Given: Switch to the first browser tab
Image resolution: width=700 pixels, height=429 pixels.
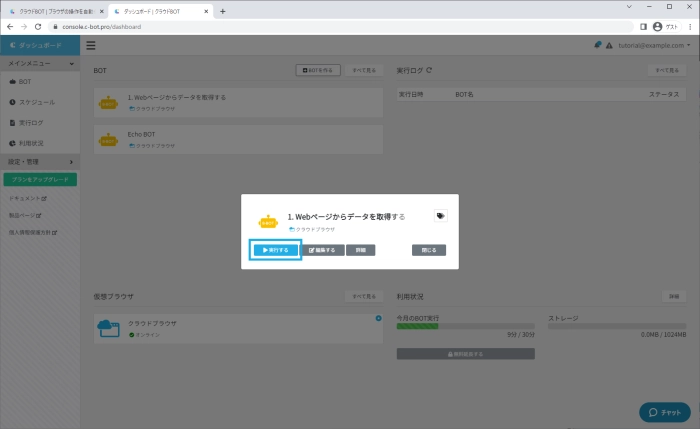Looking at the screenshot, I should [x=55, y=10].
